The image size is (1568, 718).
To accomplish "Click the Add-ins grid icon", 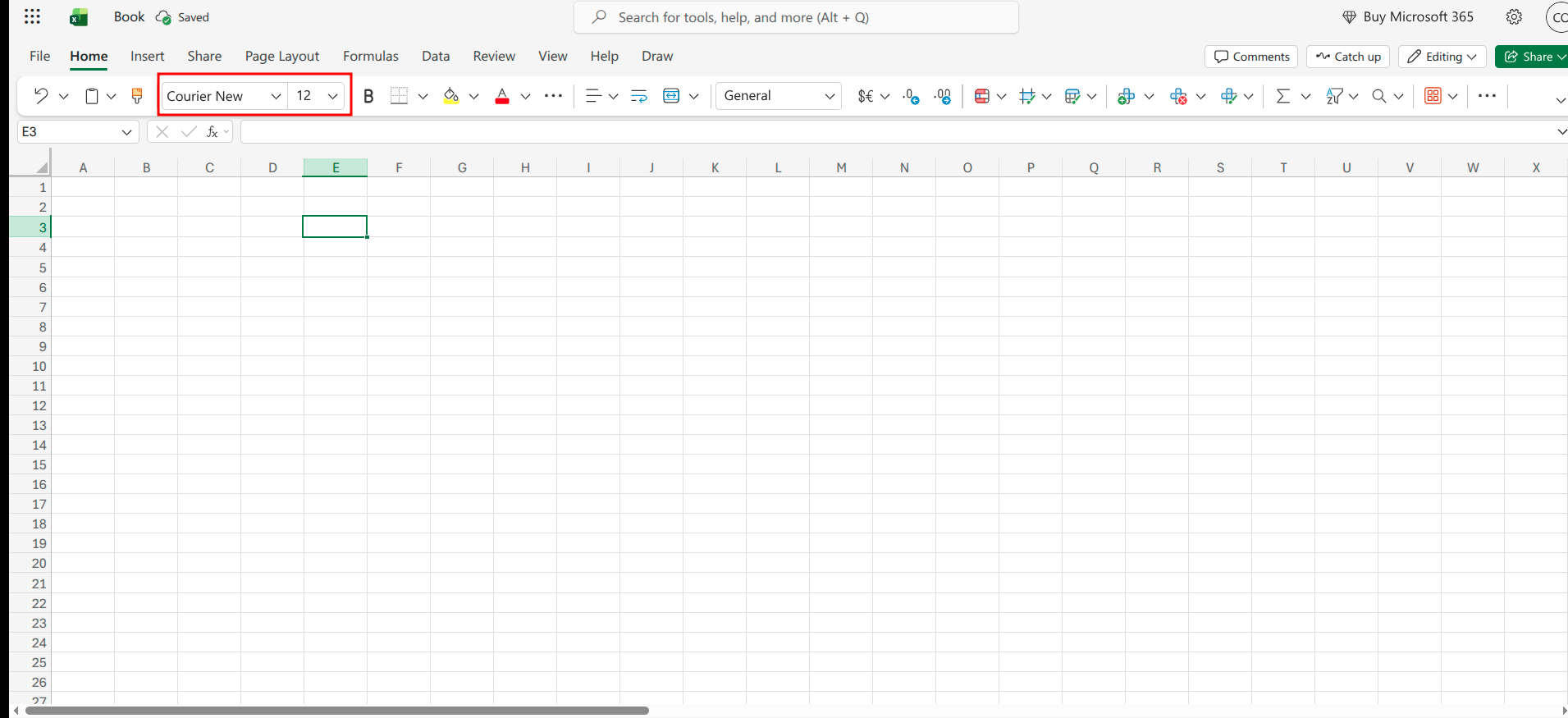I will coord(1433,96).
